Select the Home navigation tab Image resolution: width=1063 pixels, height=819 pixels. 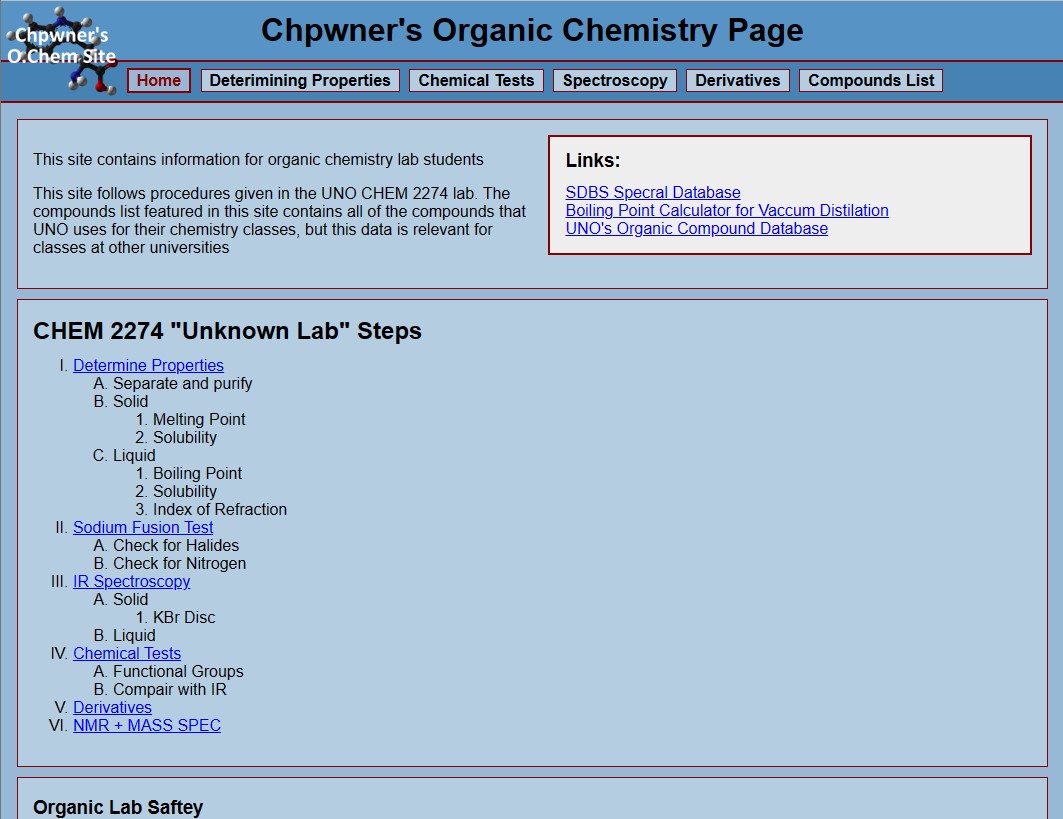tap(158, 80)
